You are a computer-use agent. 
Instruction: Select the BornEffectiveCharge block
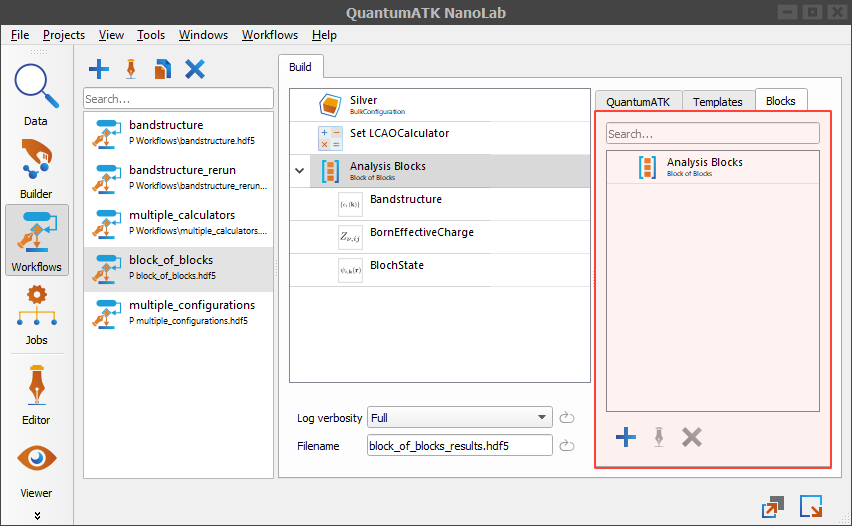(440, 237)
